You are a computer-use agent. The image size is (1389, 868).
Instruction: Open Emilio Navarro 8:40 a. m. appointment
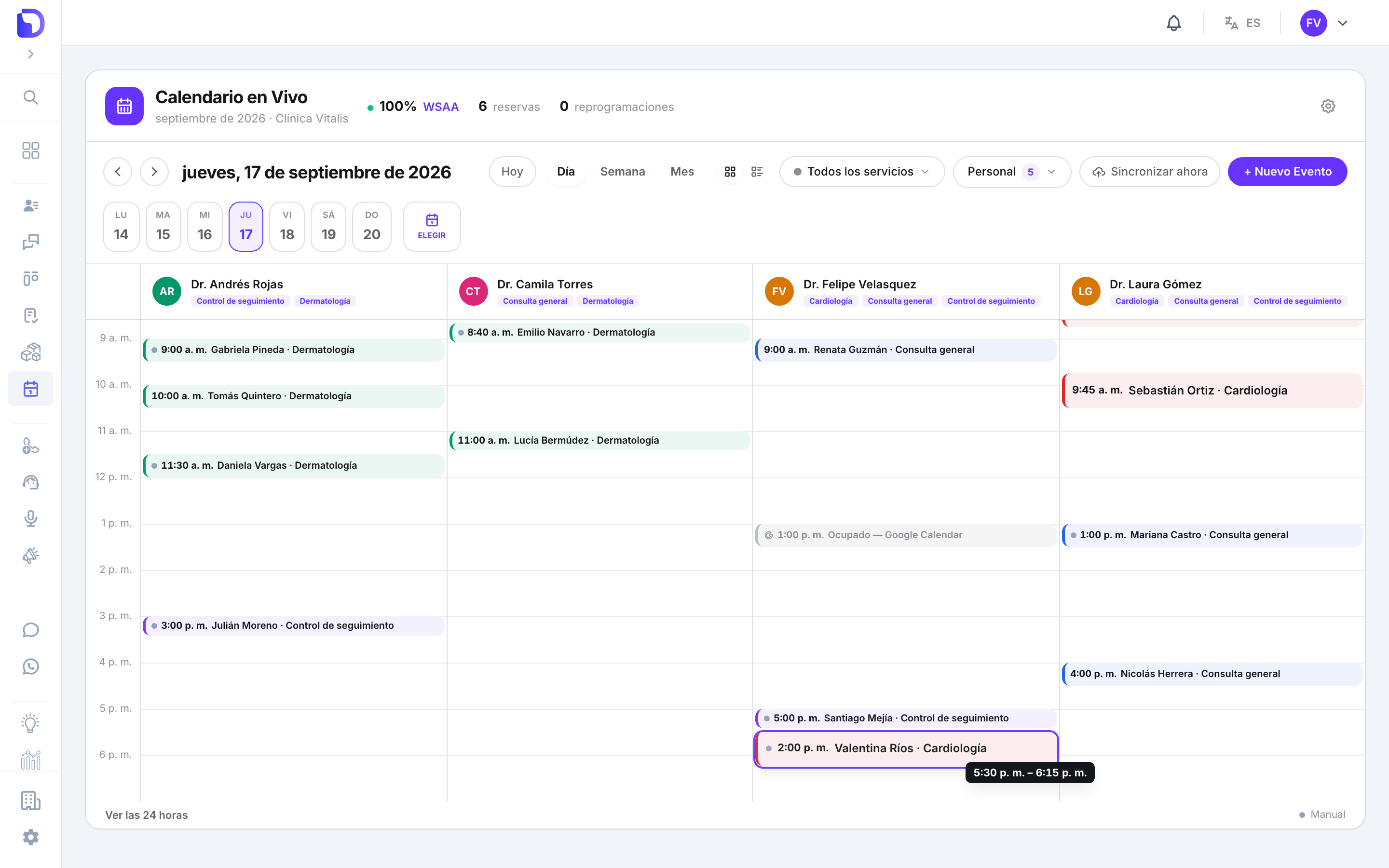600,332
